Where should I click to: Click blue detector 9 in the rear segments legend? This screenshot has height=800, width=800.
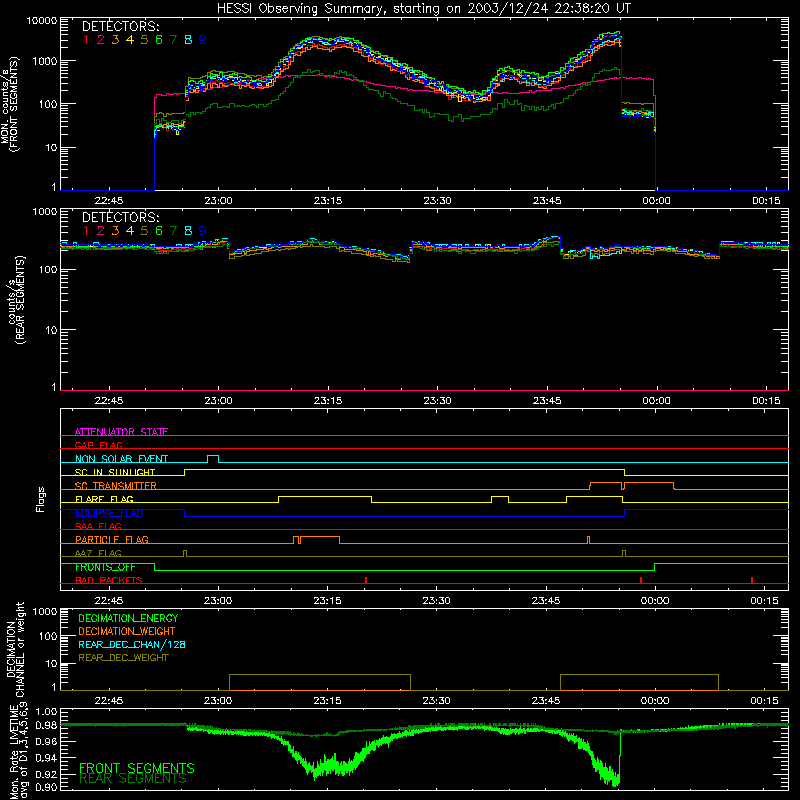coord(203,231)
